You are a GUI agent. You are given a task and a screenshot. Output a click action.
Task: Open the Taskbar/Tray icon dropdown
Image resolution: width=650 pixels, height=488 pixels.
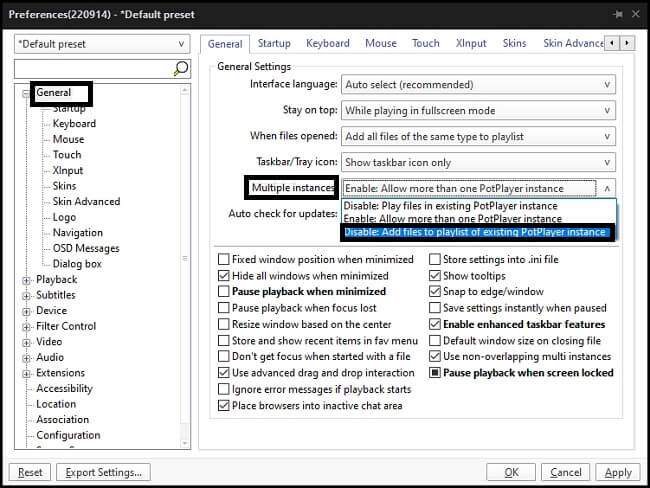(x=478, y=163)
